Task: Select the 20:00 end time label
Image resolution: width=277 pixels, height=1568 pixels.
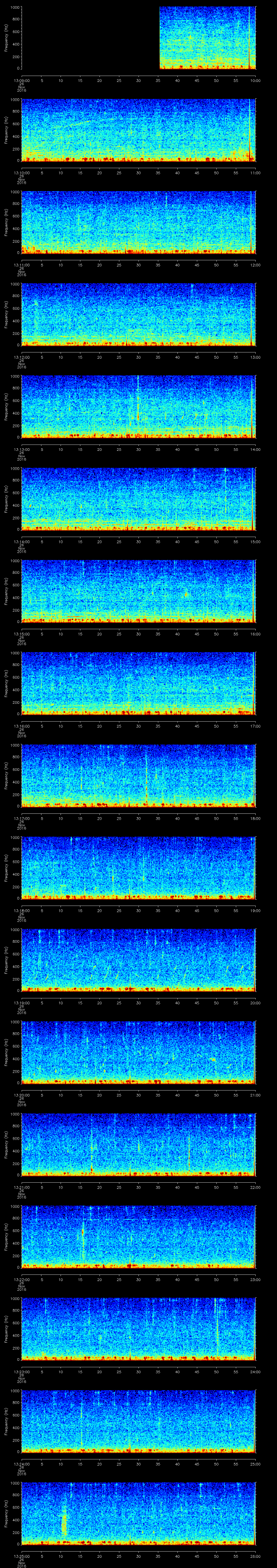Action: point(256,1003)
